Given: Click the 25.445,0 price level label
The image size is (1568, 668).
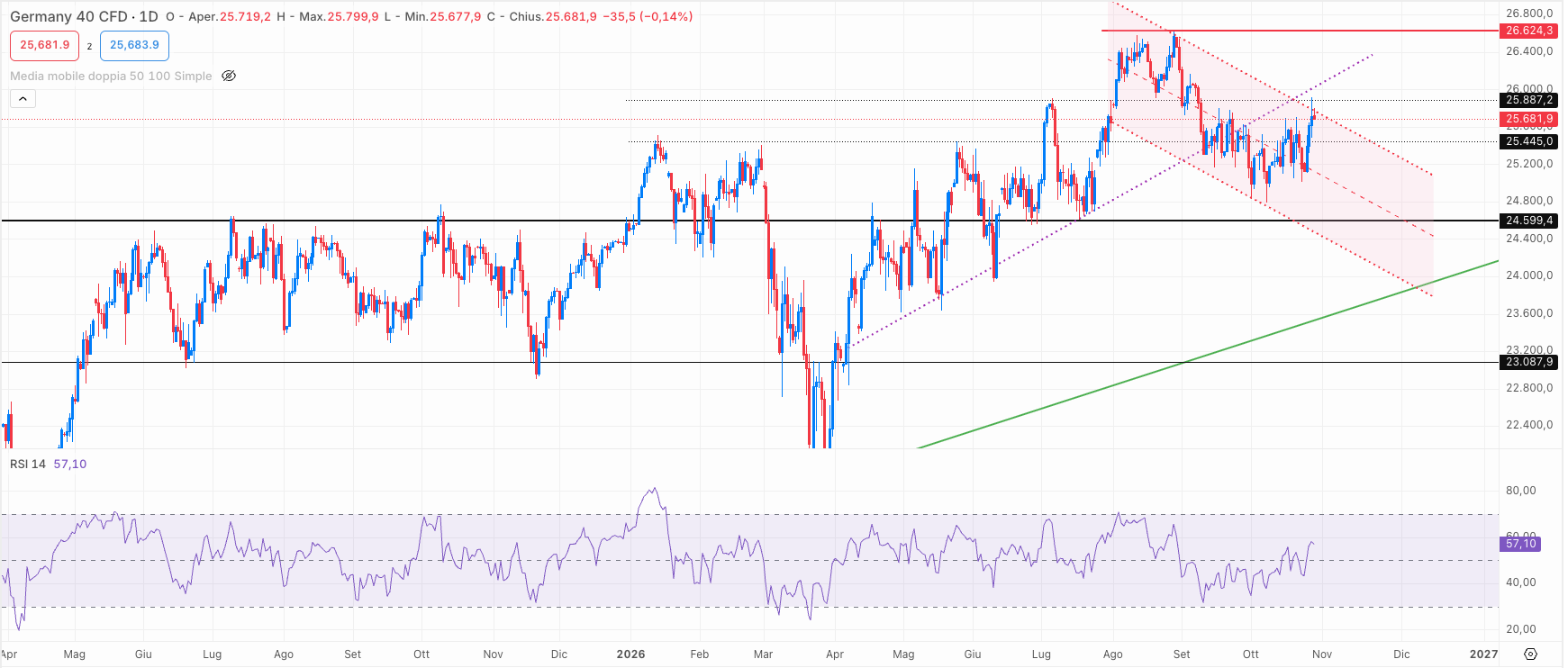Looking at the screenshot, I should pos(1528,141).
